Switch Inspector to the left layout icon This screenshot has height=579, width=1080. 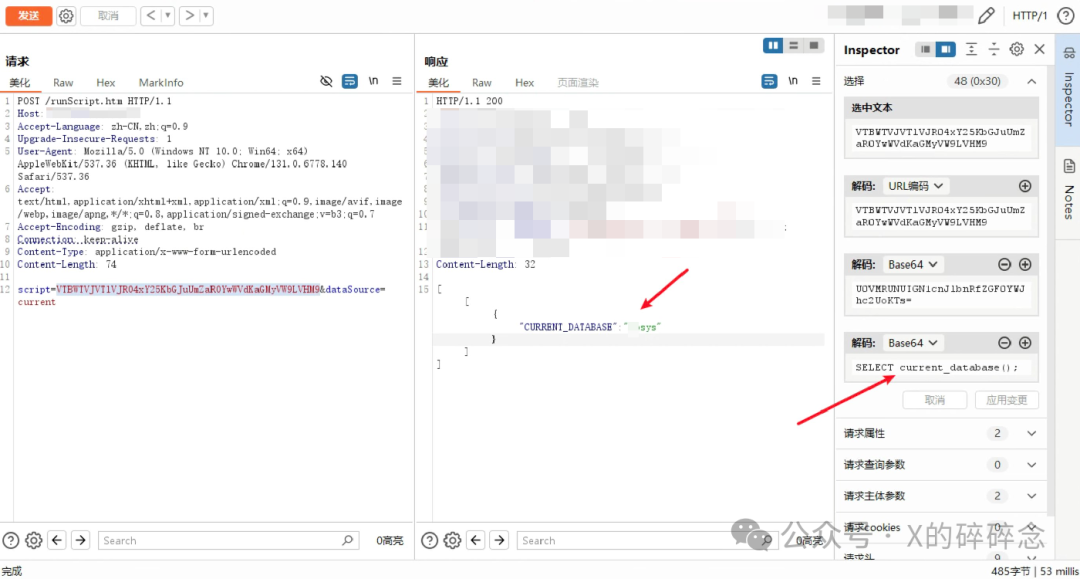pos(925,50)
